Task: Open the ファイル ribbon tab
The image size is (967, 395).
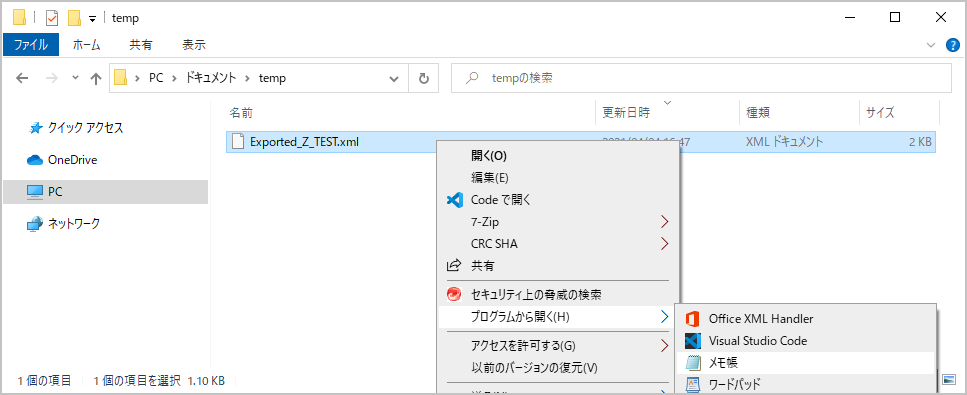Action: [31, 45]
